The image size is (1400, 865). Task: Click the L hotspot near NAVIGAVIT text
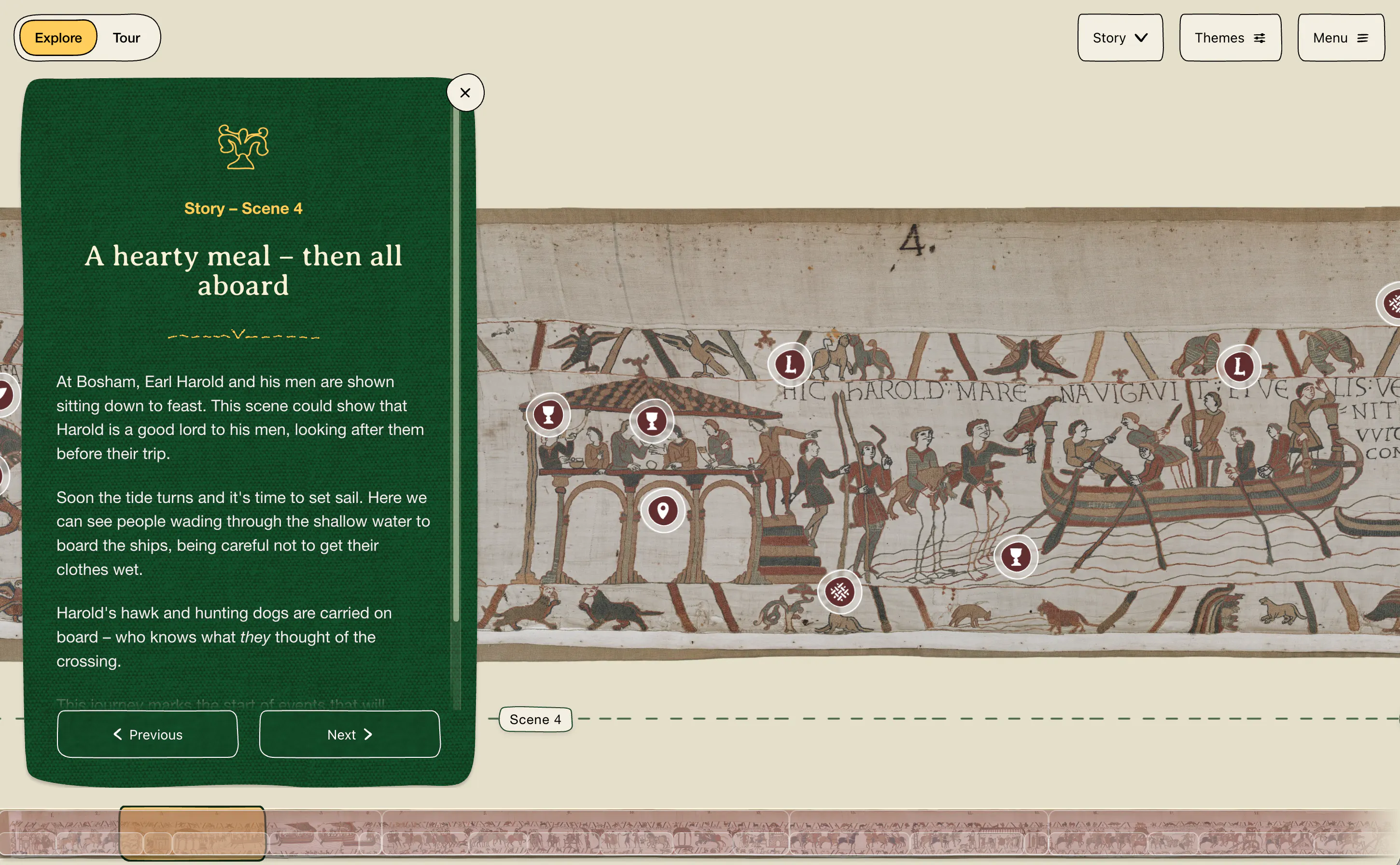coord(1239,367)
